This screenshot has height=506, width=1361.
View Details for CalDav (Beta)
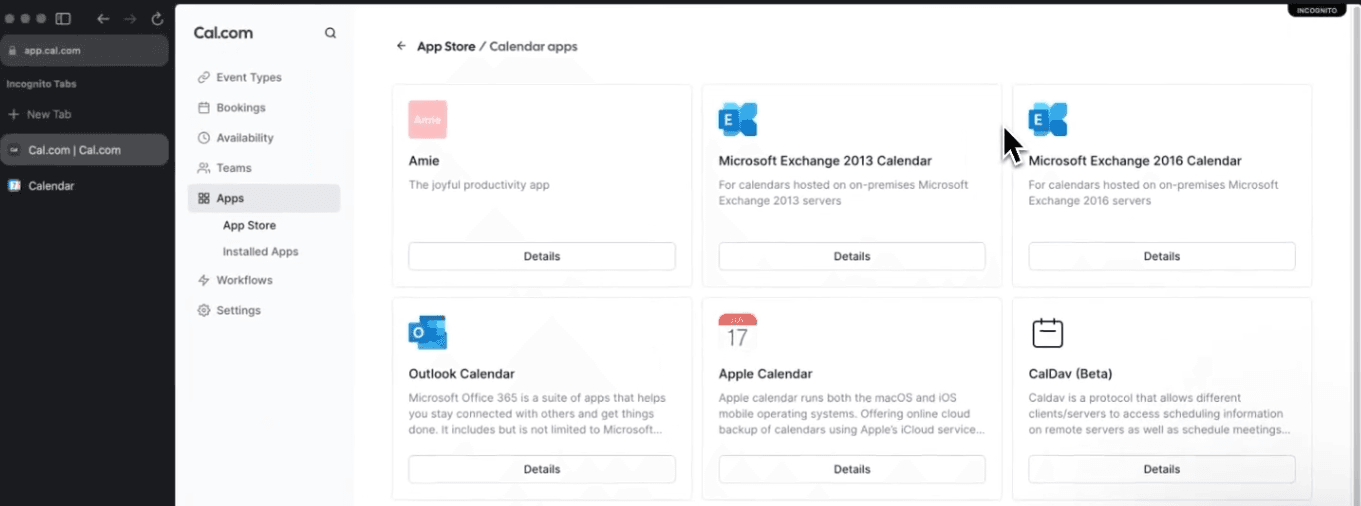click(x=1162, y=469)
